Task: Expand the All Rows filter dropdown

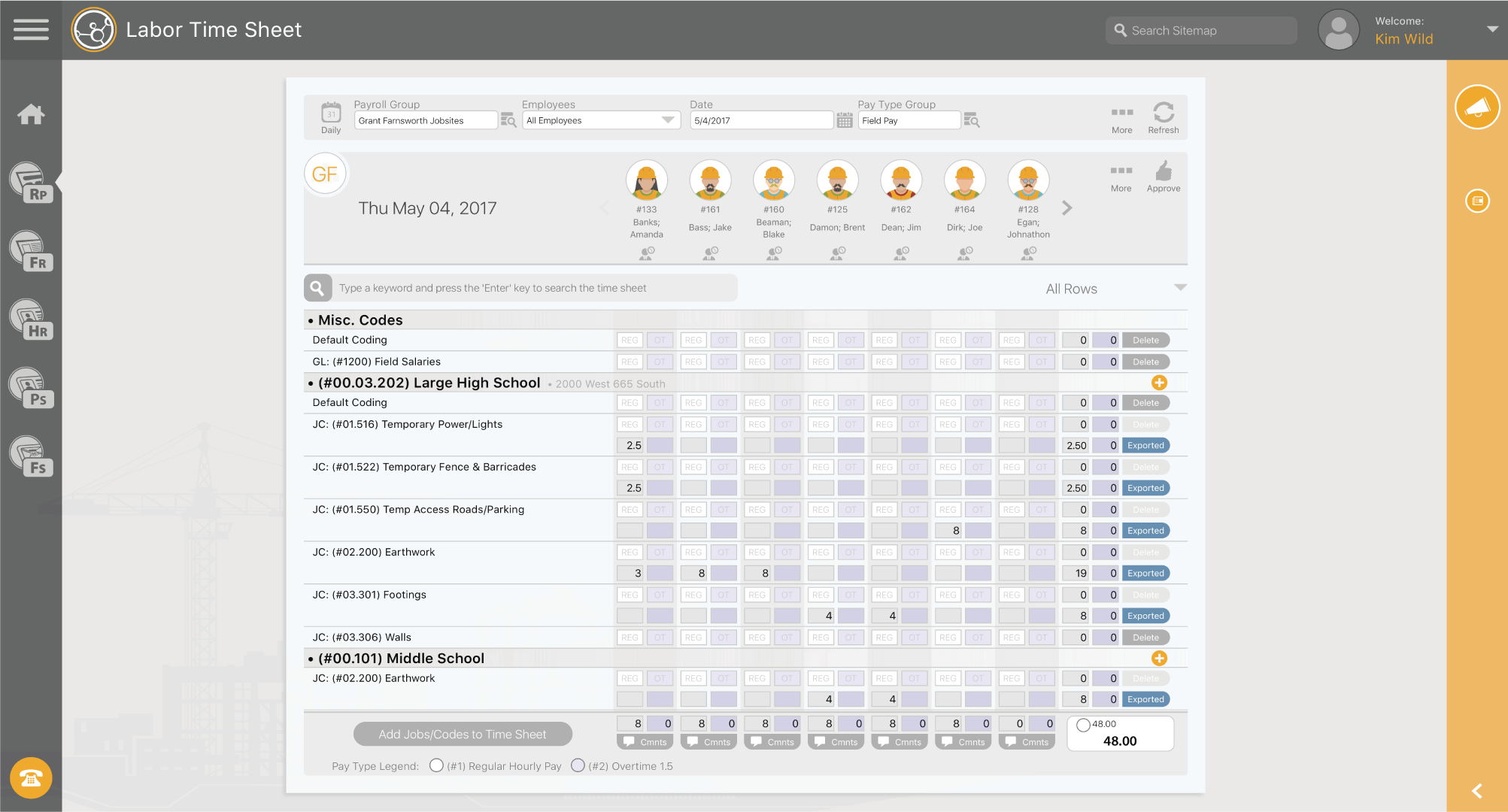Action: (x=1181, y=287)
